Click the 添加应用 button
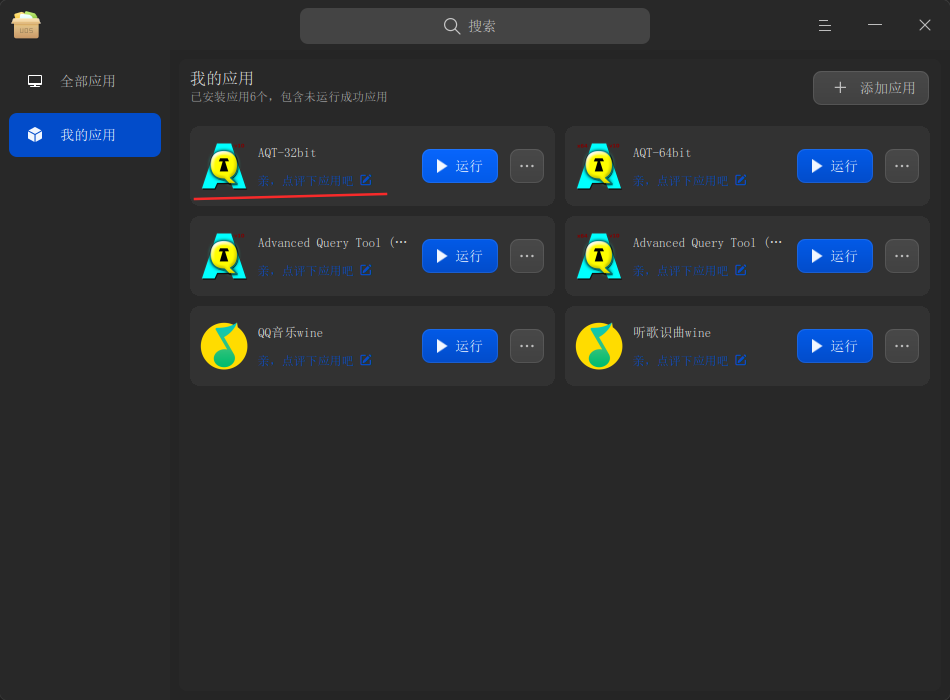 coord(871,88)
